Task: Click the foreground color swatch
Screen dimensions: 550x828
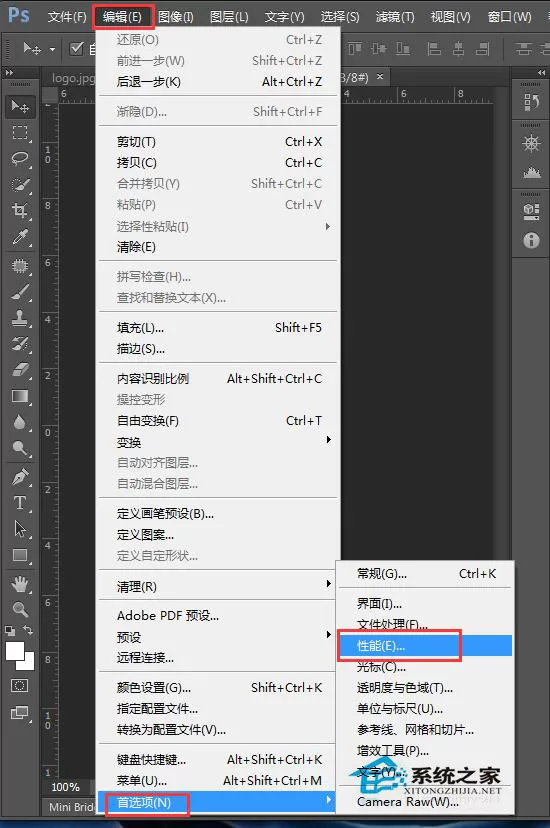Action: tap(14, 651)
